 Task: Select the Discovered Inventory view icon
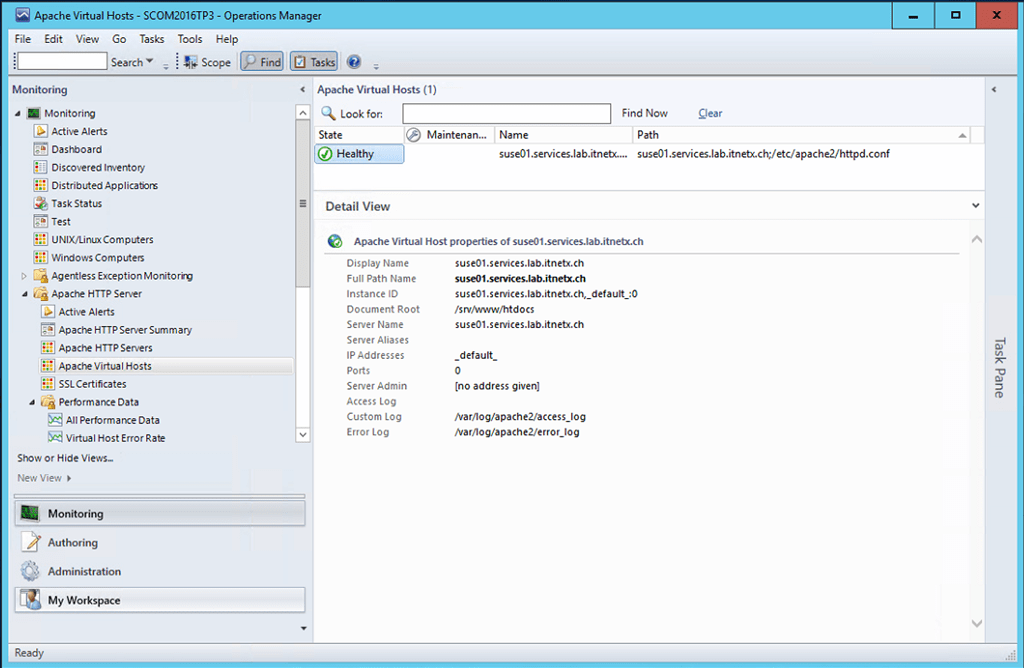40,167
